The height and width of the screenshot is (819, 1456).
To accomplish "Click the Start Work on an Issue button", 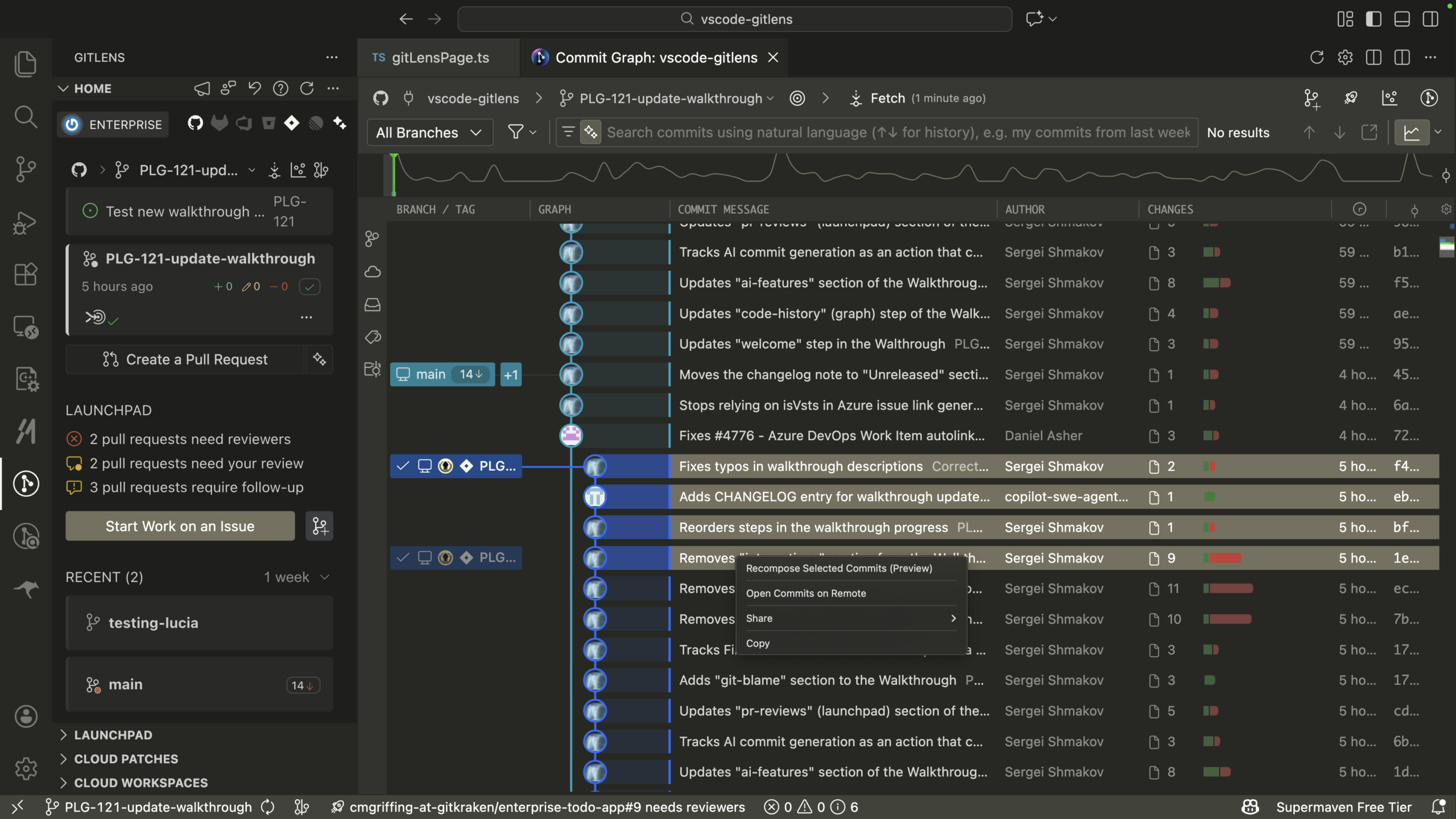I will 180,526.
